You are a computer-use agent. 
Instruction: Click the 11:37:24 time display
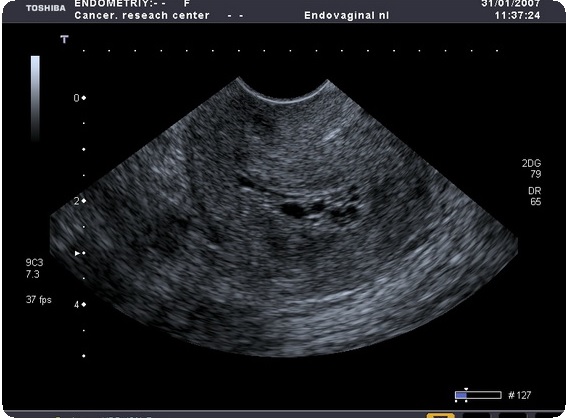(518, 16)
